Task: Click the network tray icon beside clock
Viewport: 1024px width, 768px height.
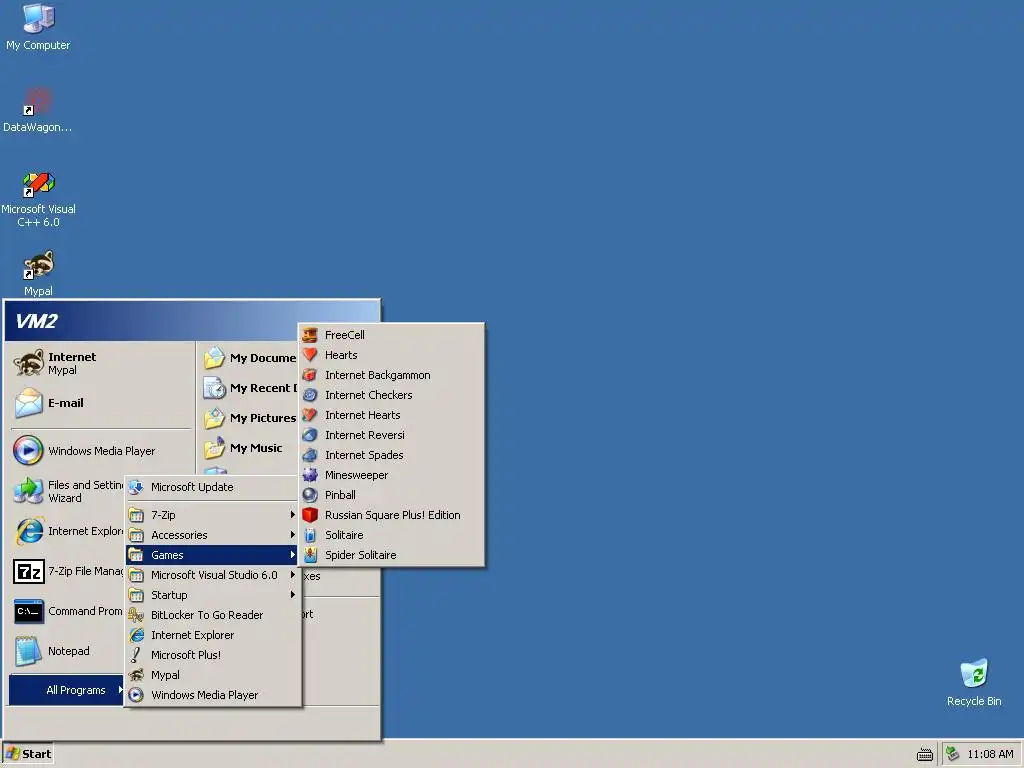Action: coord(953,754)
